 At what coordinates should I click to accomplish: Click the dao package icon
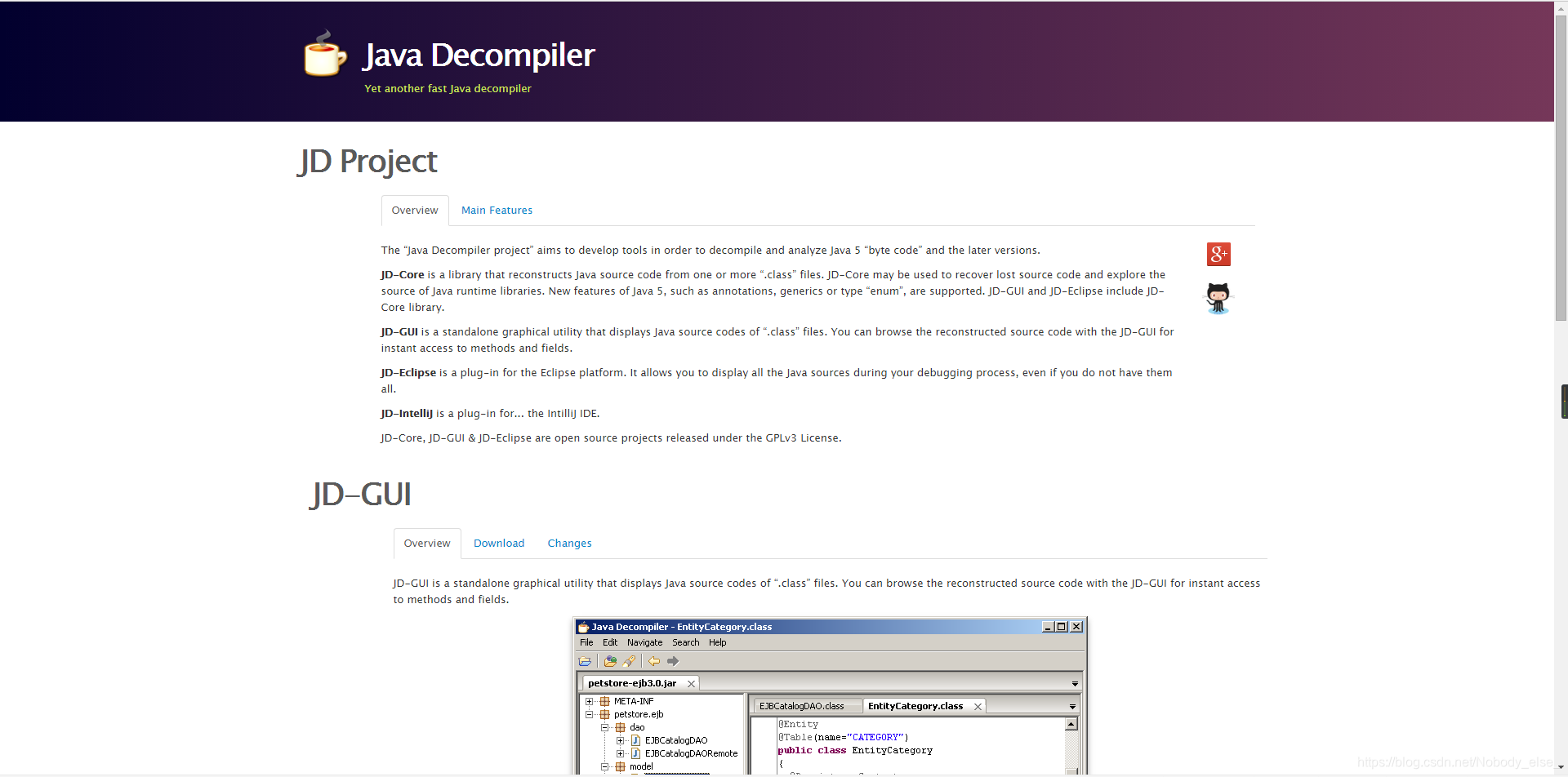pos(620,727)
